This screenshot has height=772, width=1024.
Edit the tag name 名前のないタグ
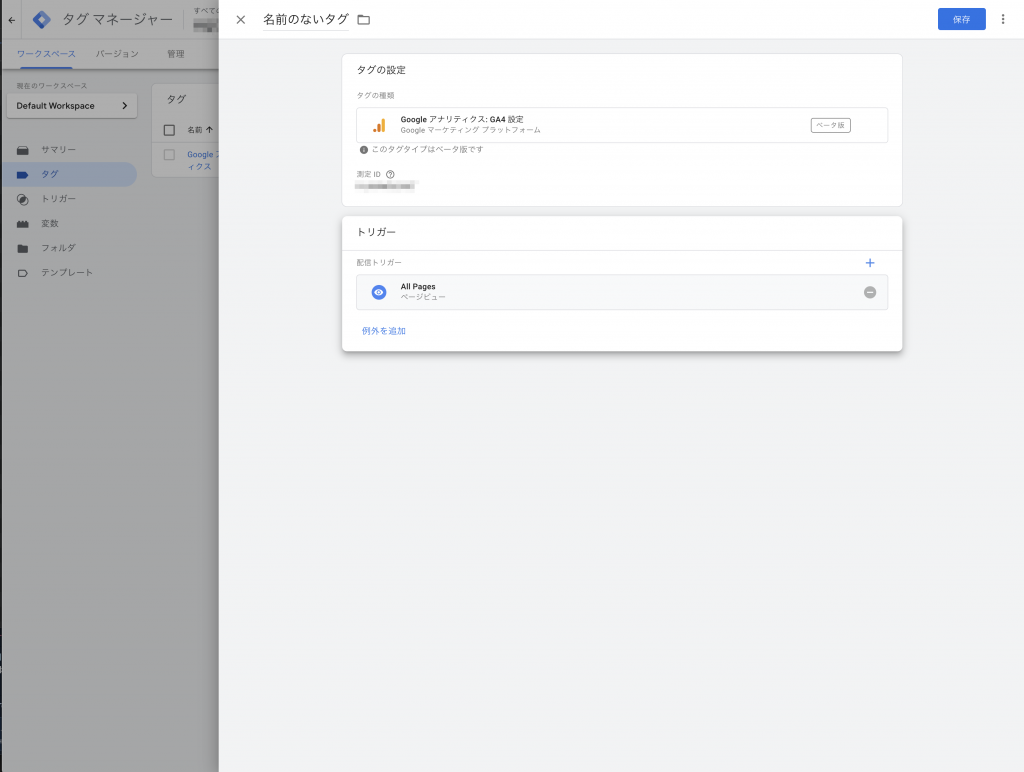[x=306, y=20]
